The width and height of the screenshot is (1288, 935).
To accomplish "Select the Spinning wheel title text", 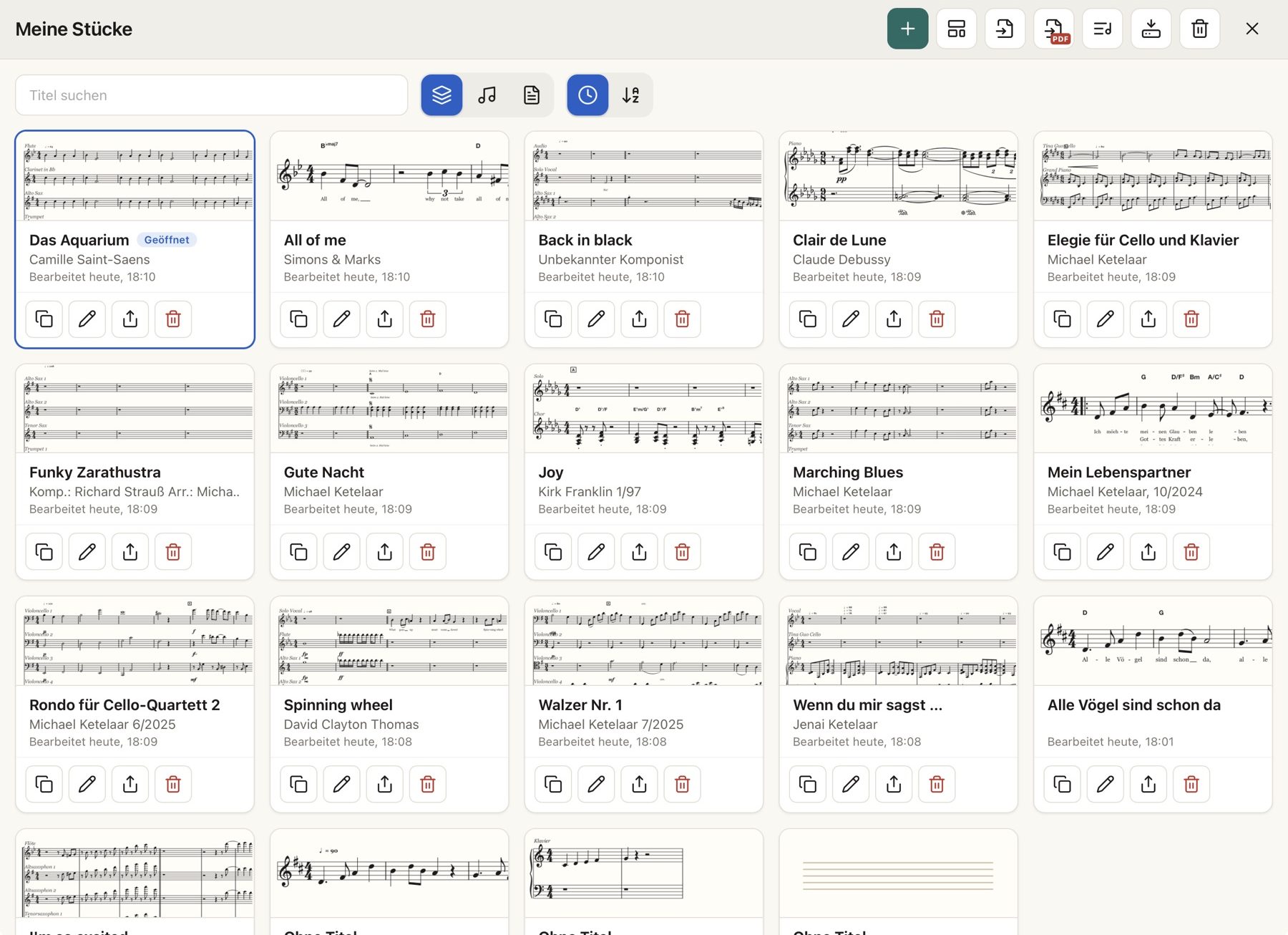I will 338,704.
